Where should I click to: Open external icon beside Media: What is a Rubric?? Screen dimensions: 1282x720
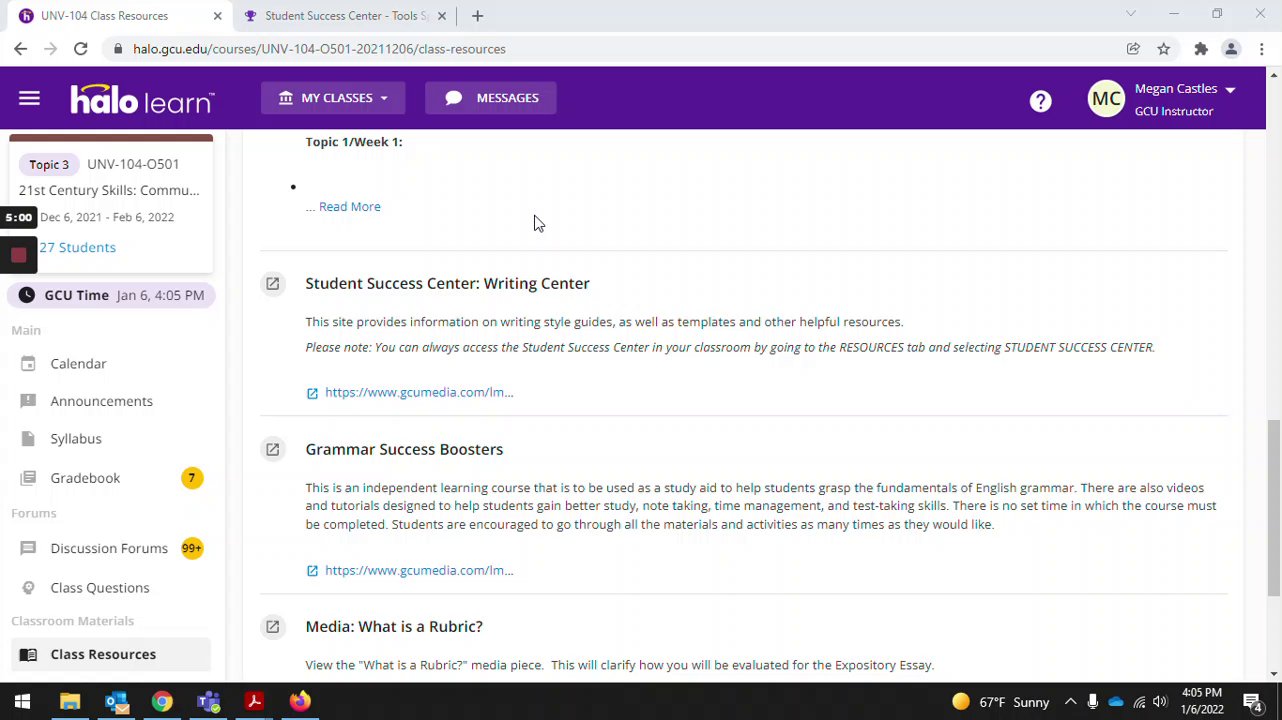click(x=272, y=627)
